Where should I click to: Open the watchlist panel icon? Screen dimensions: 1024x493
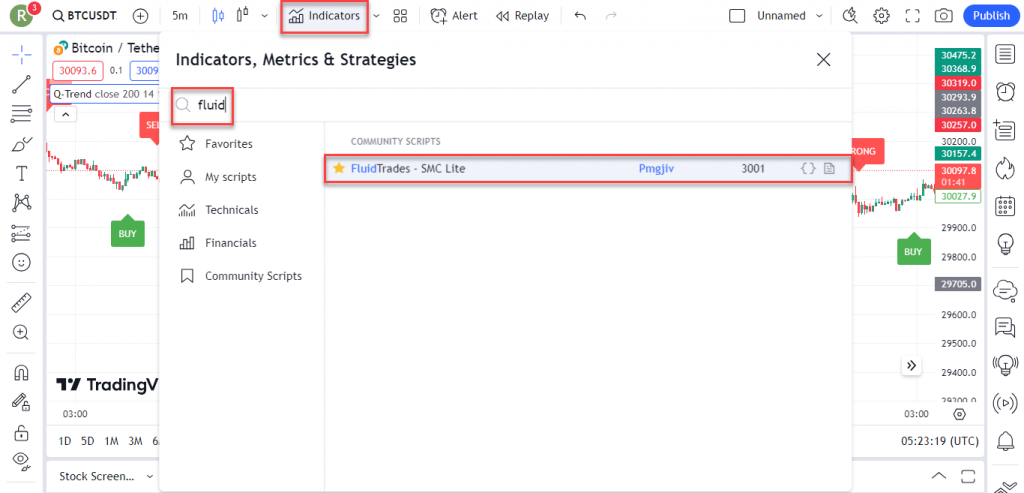[x=1004, y=55]
